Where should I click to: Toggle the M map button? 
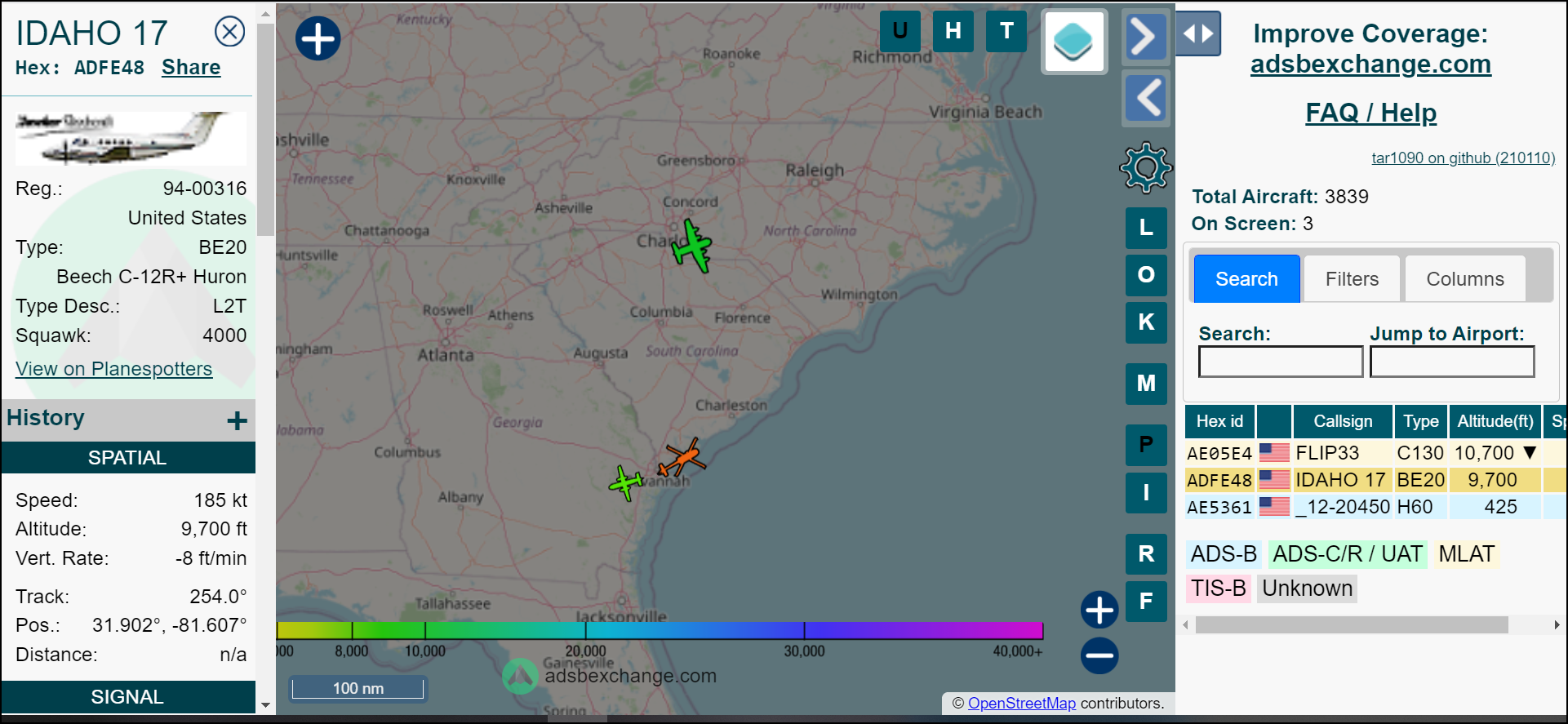pos(1146,384)
